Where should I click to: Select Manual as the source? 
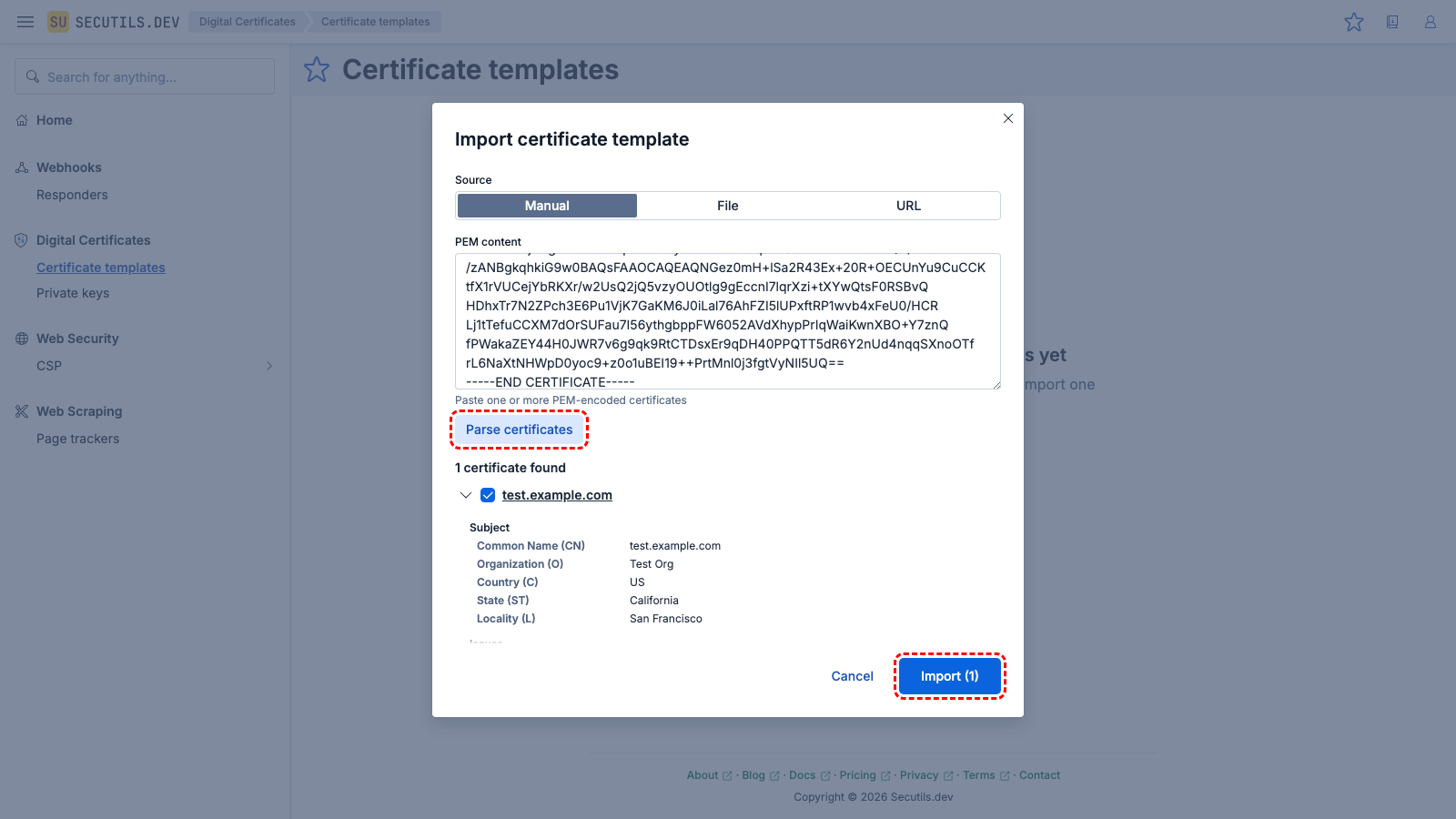click(x=547, y=206)
